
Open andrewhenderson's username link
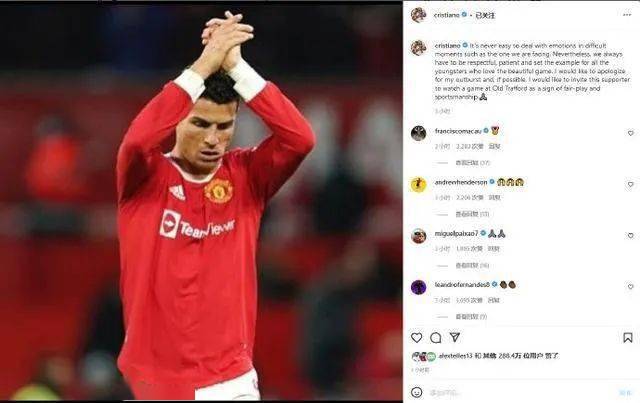tap(461, 182)
